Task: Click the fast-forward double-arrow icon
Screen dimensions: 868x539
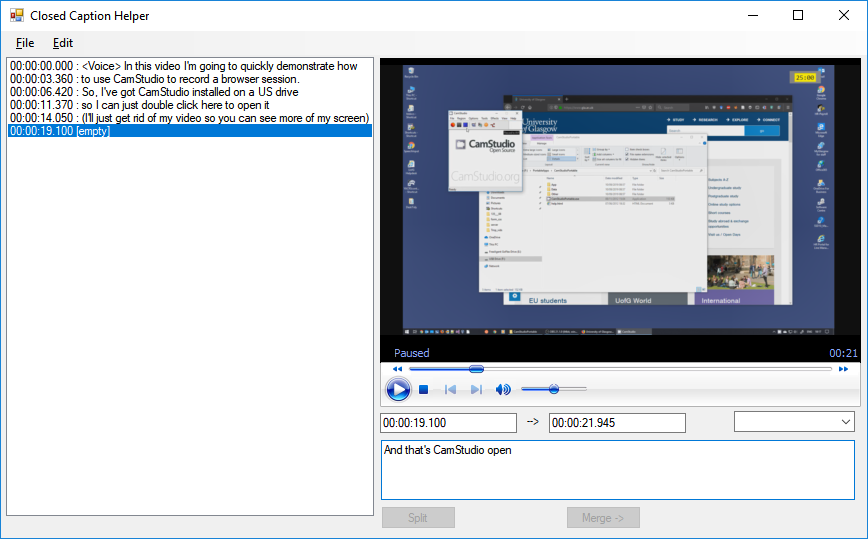Action: (843, 369)
